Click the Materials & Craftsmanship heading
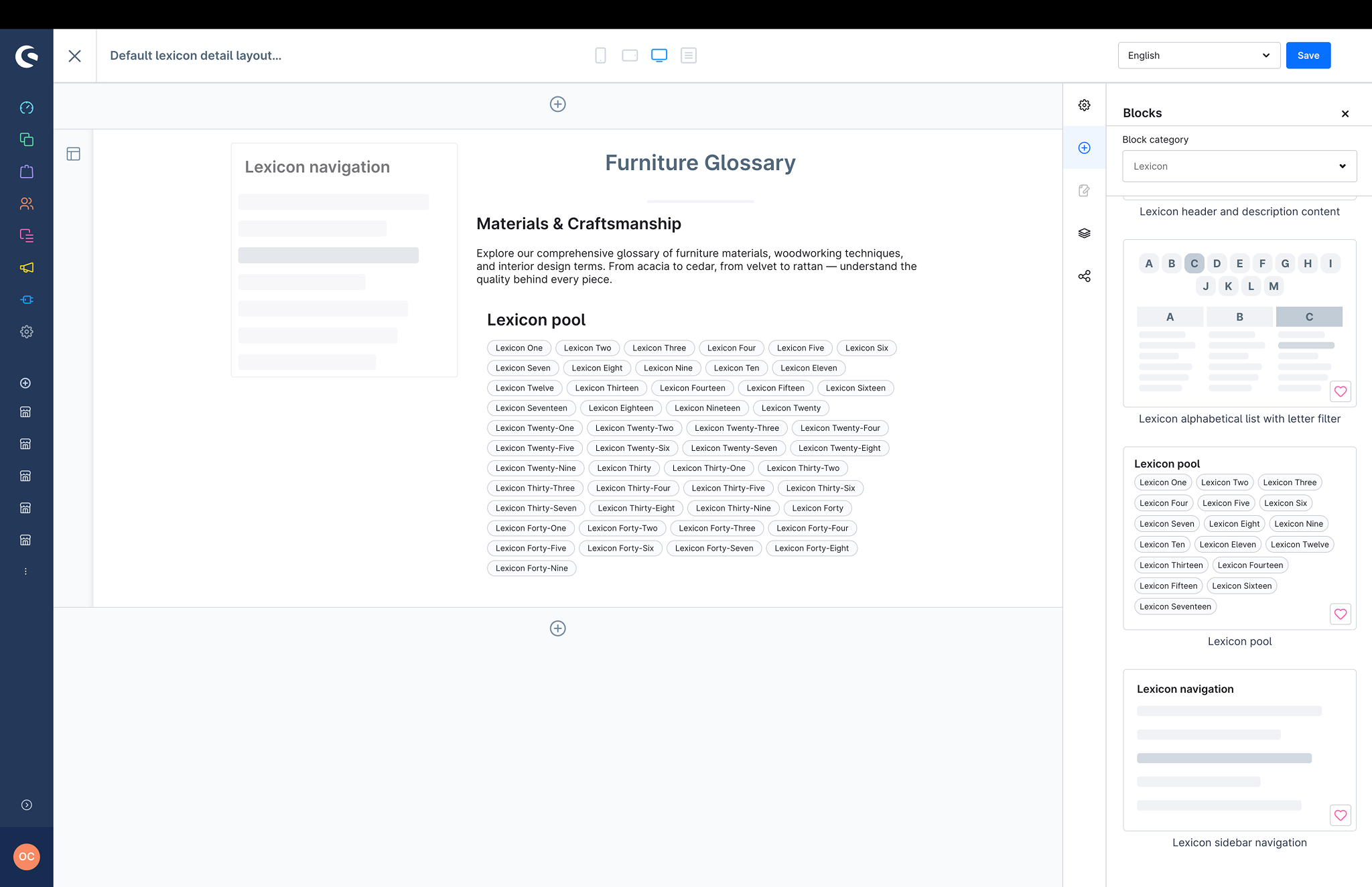This screenshot has height=887, width=1372. [x=579, y=224]
